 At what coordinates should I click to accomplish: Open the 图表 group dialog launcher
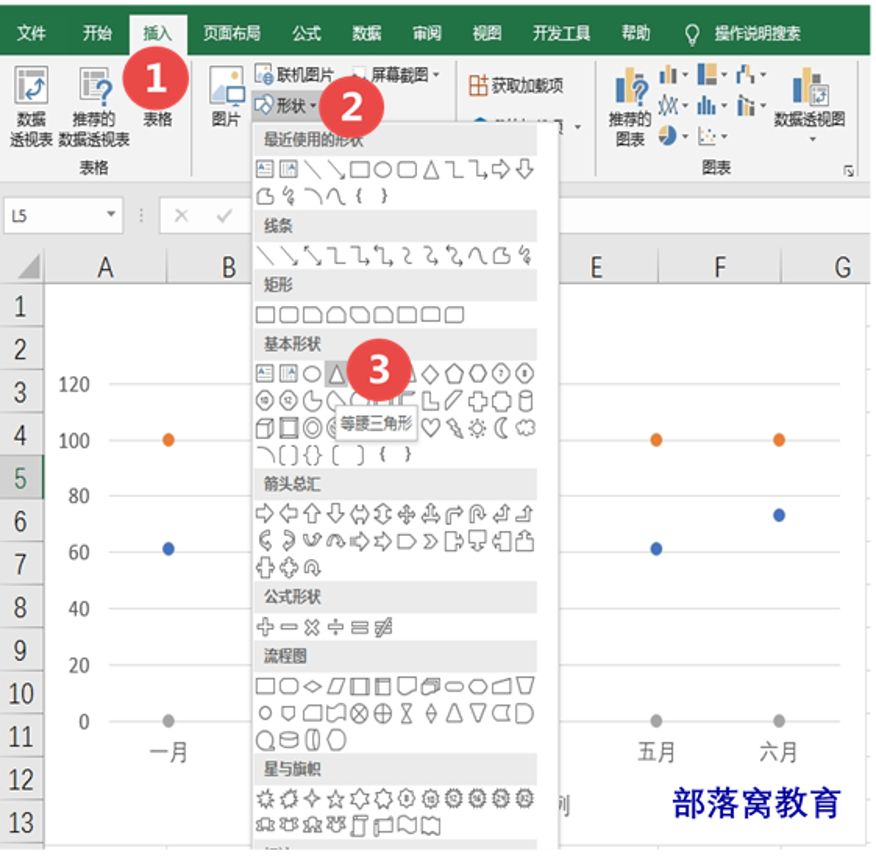pos(849,171)
